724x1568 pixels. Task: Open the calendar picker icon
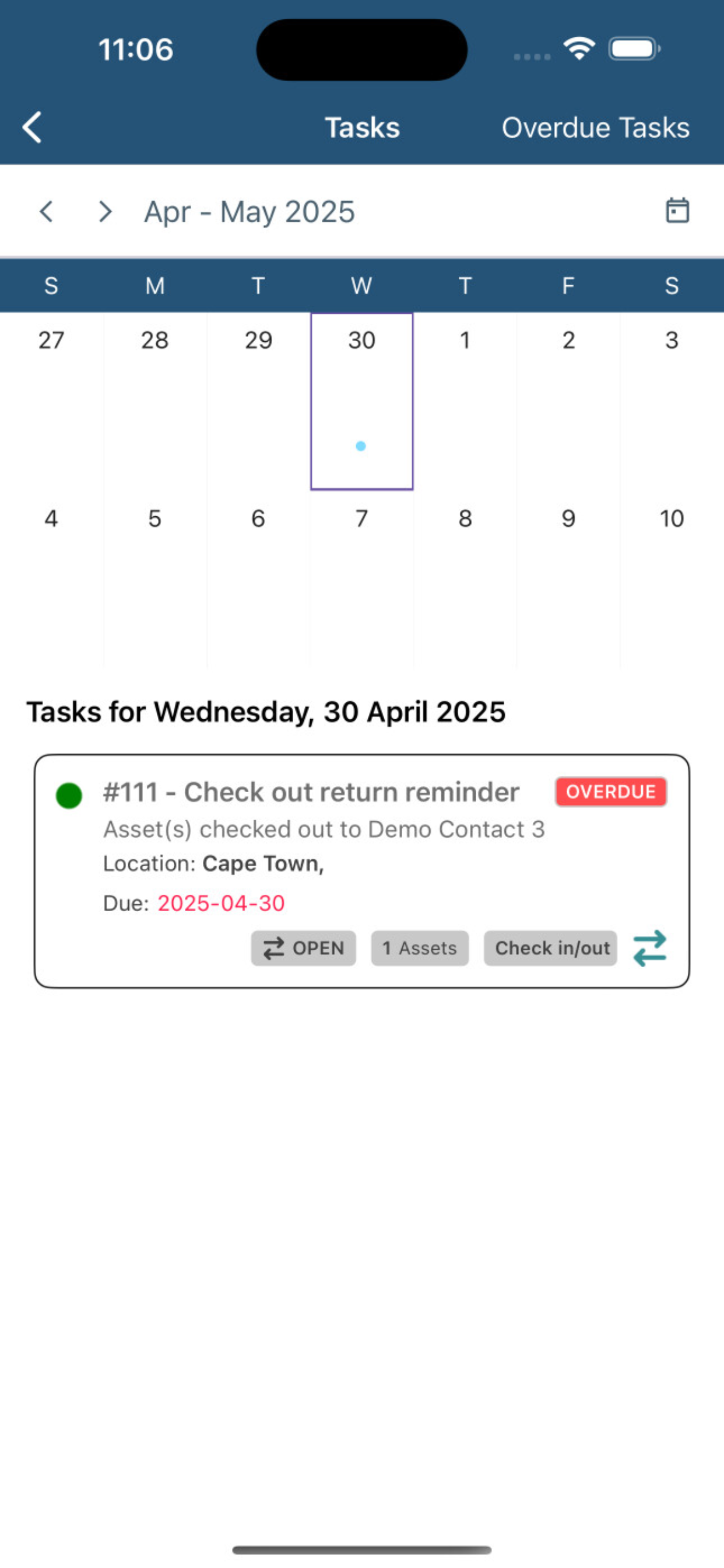[677, 211]
